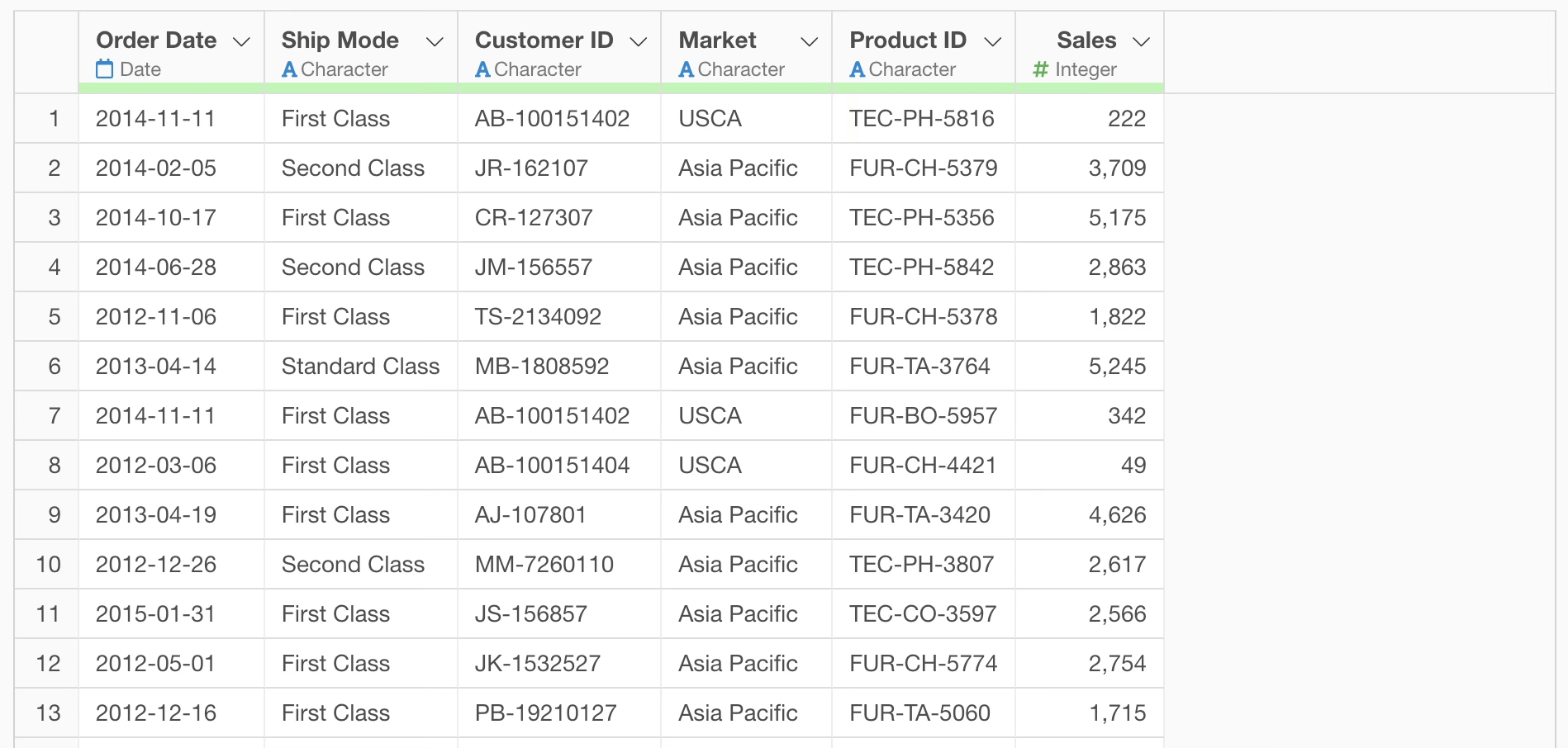Image resolution: width=1568 pixels, height=748 pixels.
Task: Expand the Market column menu arrow
Action: pos(810,41)
